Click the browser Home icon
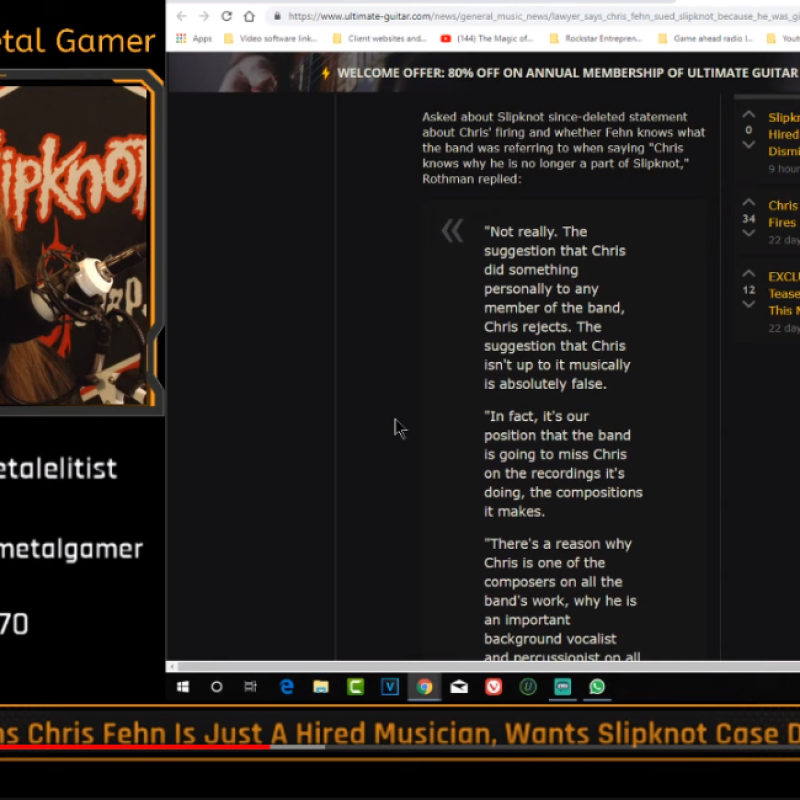The height and width of the screenshot is (800, 800). tap(249, 16)
